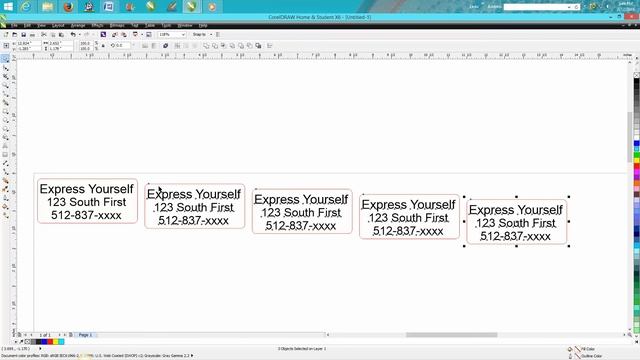
Task: Click the Save icon
Action: pyautogui.click(x=23, y=35)
